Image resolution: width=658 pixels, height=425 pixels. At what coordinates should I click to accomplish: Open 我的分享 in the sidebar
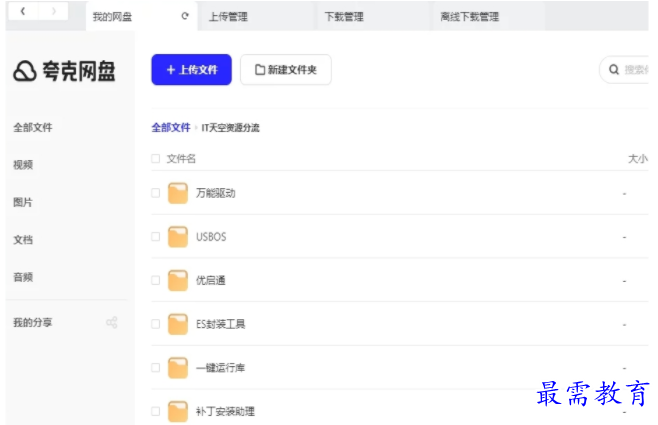(33, 322)
